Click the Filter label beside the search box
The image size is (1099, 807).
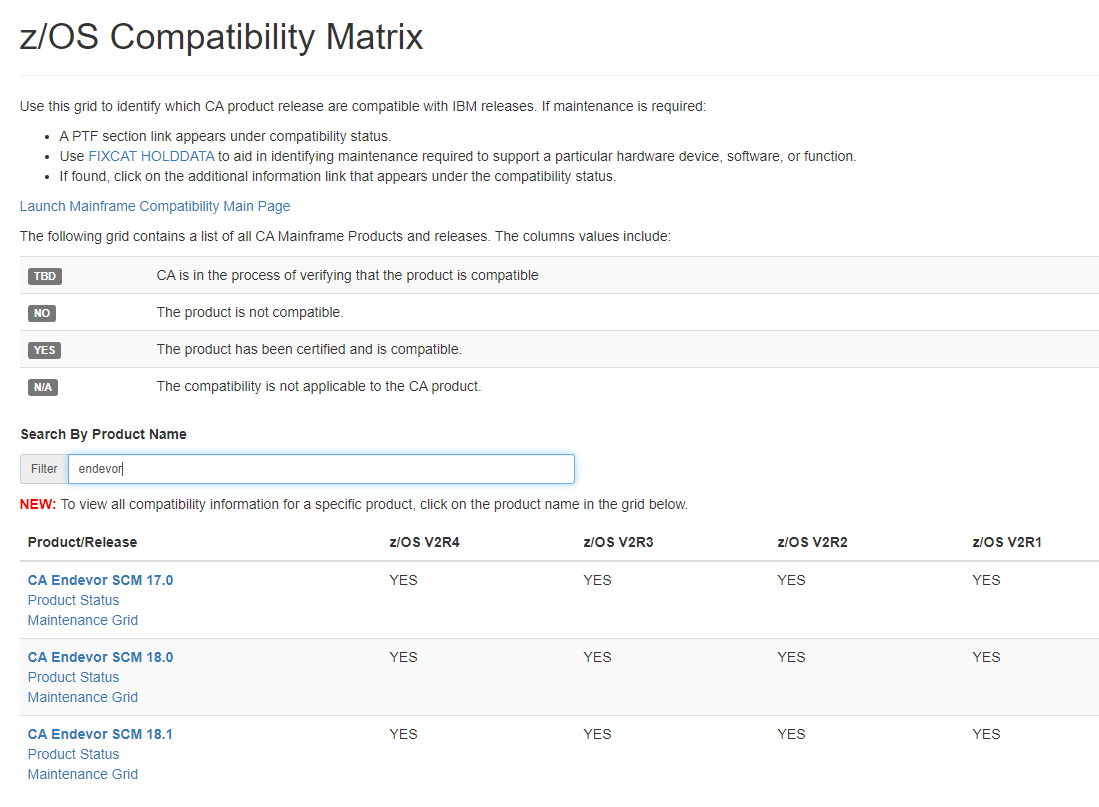click(x=44, y=469)
